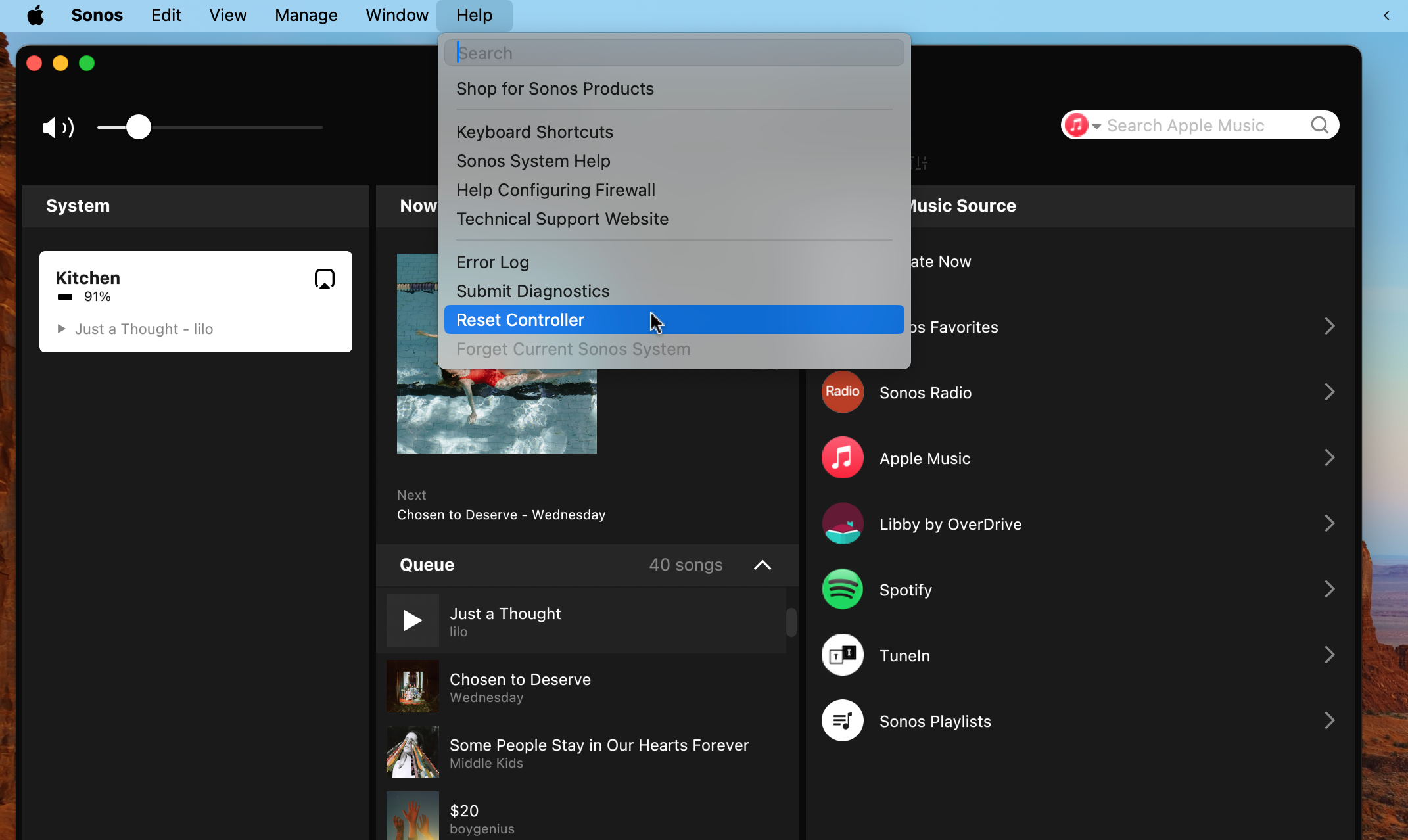Mute the volume with the speaker icon

58,128
